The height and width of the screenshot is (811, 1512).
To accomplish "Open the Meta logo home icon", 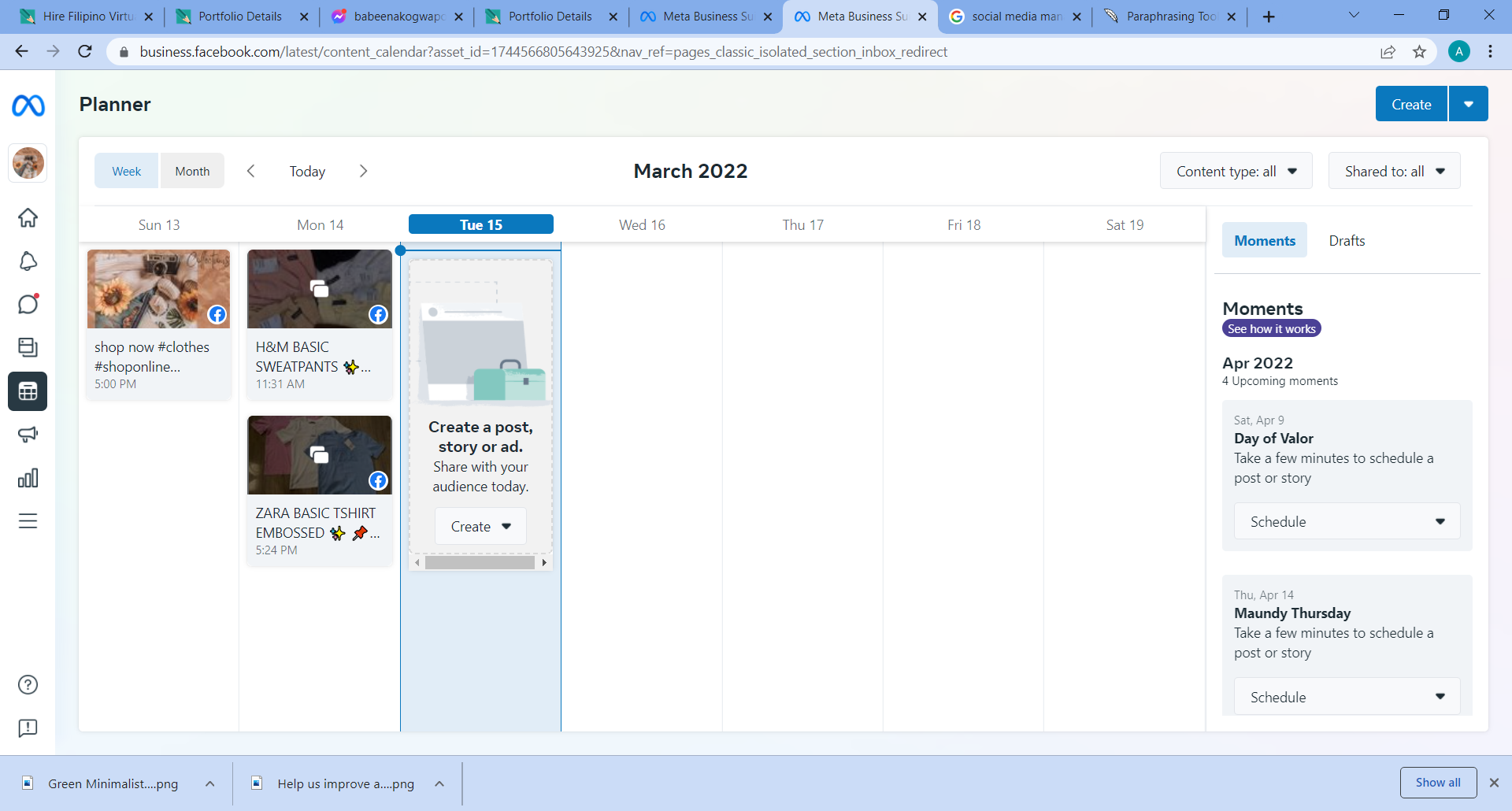I will point(28,105).
